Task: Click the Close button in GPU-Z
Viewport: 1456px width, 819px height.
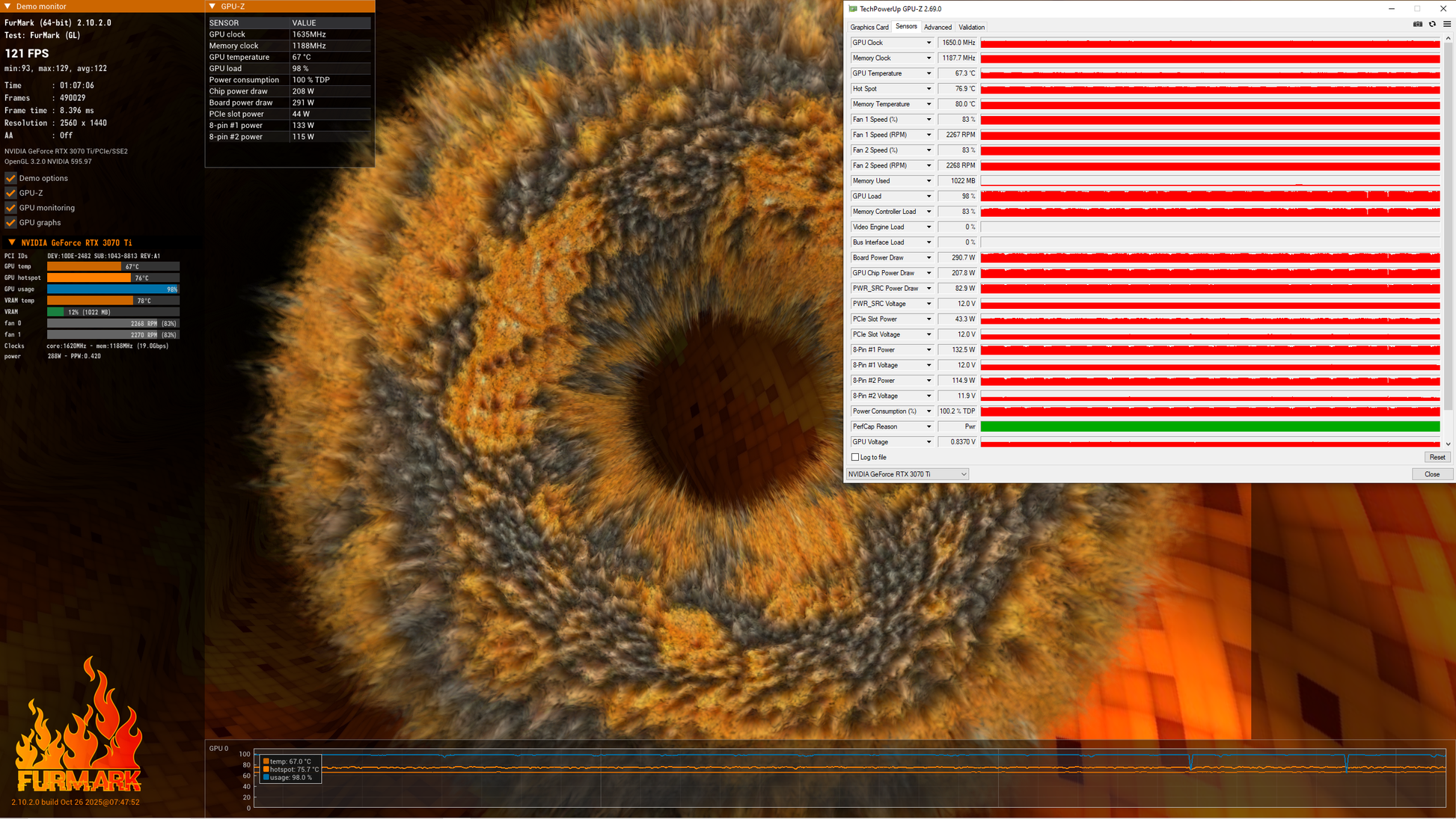Action: coord(1431,474)
